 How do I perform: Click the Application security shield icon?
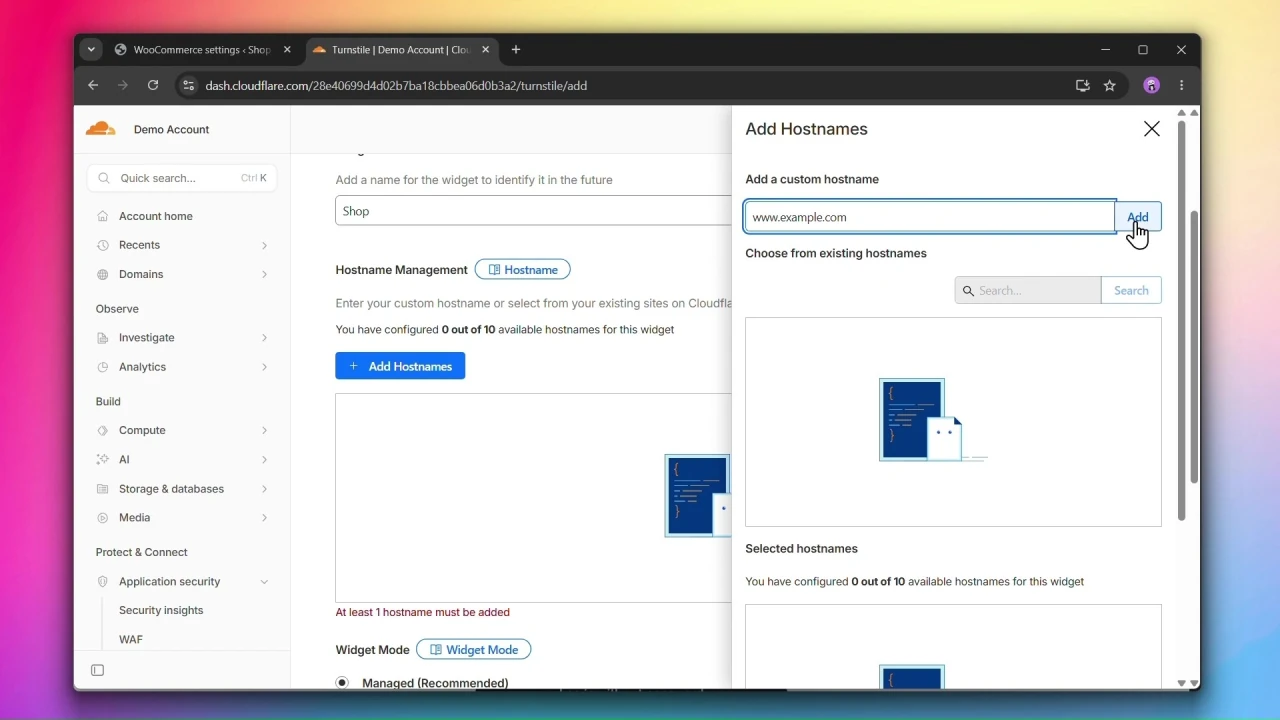103,582
